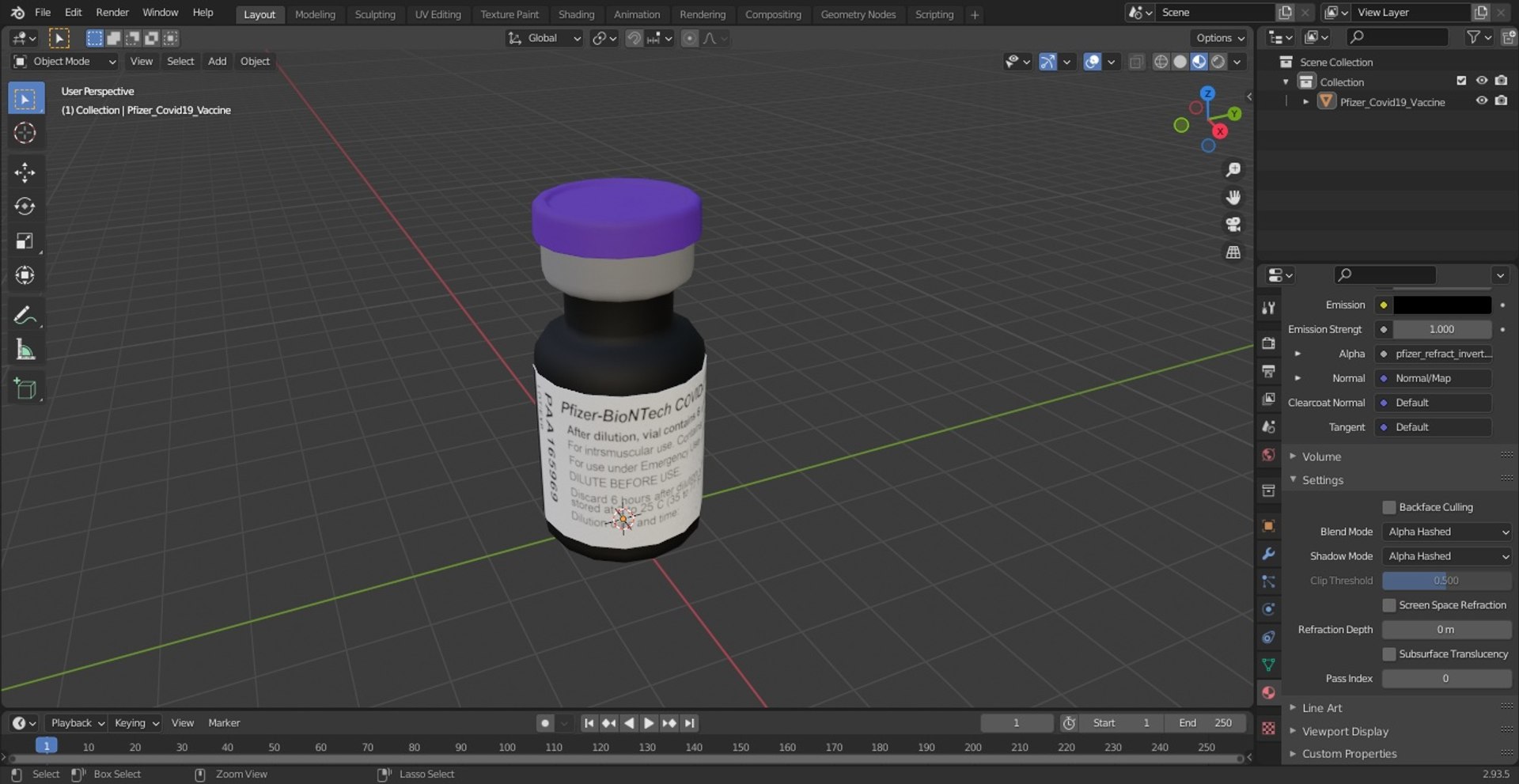This screenshot has height=784, width=1519.
Task: Switch to the Shading workspace tab
Action: coord(576,14)
